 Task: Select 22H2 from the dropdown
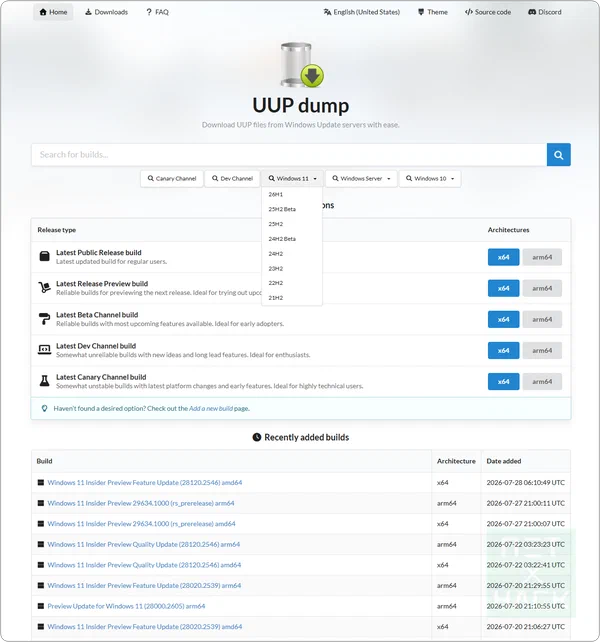click(x=292, y=283)
